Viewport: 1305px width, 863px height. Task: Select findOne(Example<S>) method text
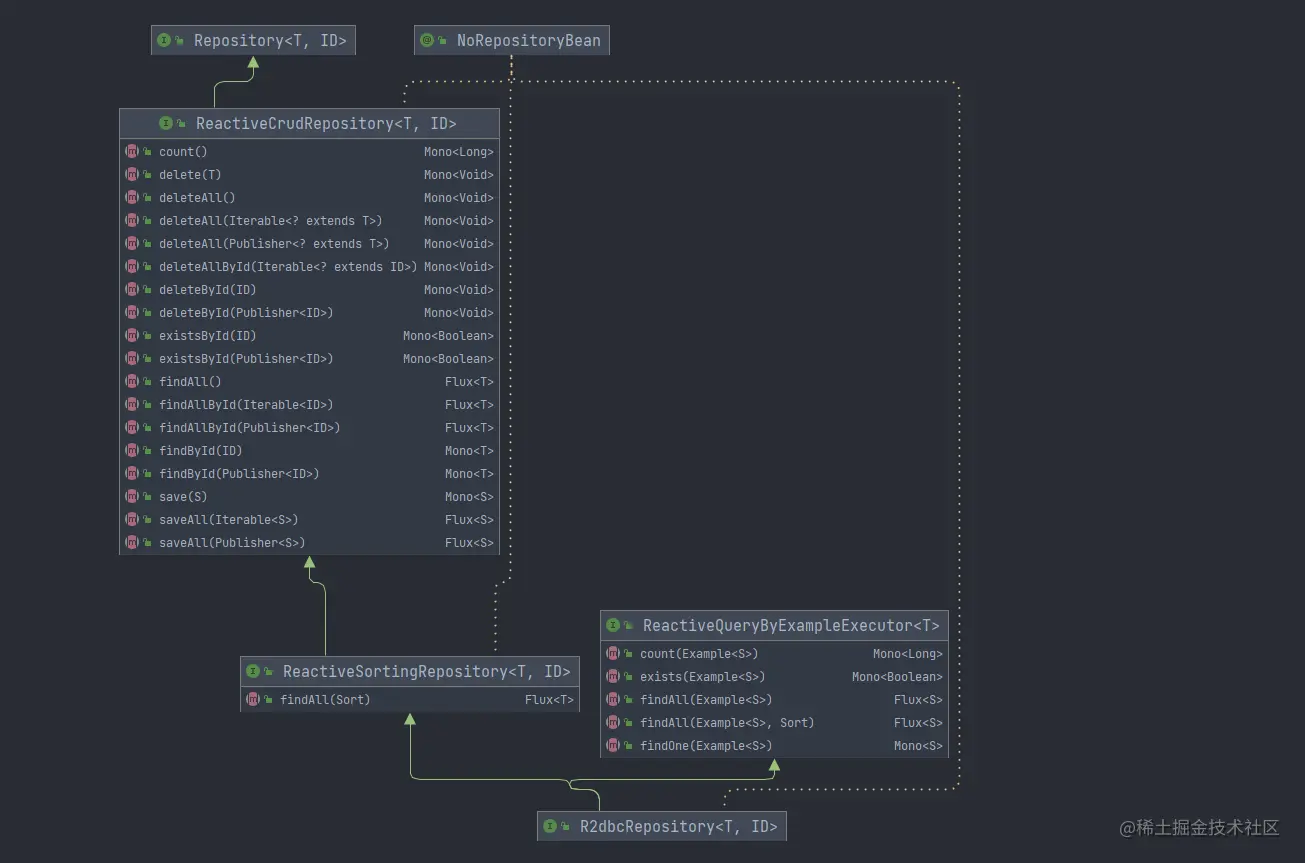tap(706, 746)
